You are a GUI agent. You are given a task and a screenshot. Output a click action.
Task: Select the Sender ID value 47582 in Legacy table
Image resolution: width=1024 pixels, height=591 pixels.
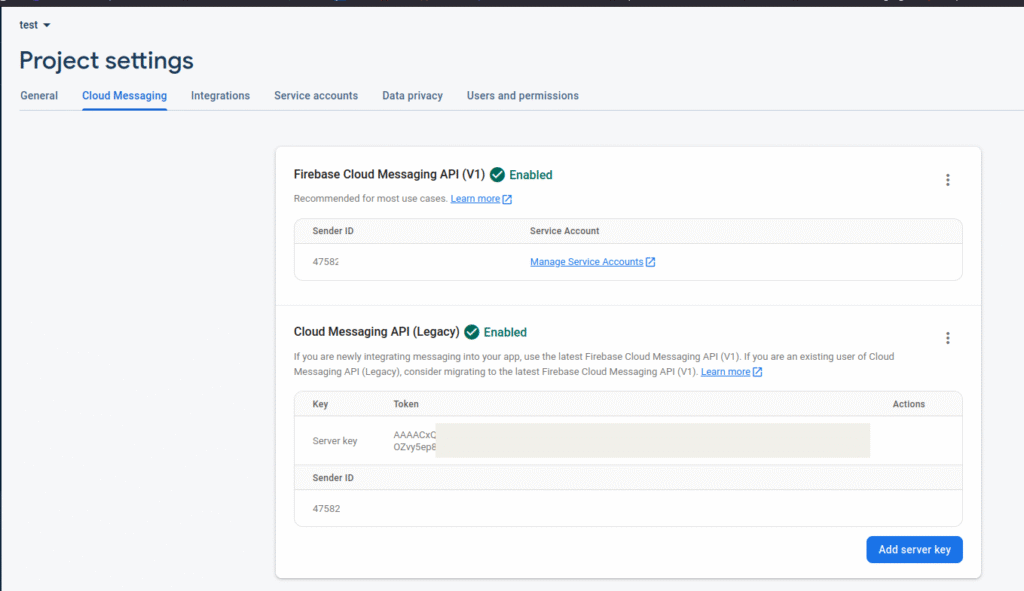[326, 509]
